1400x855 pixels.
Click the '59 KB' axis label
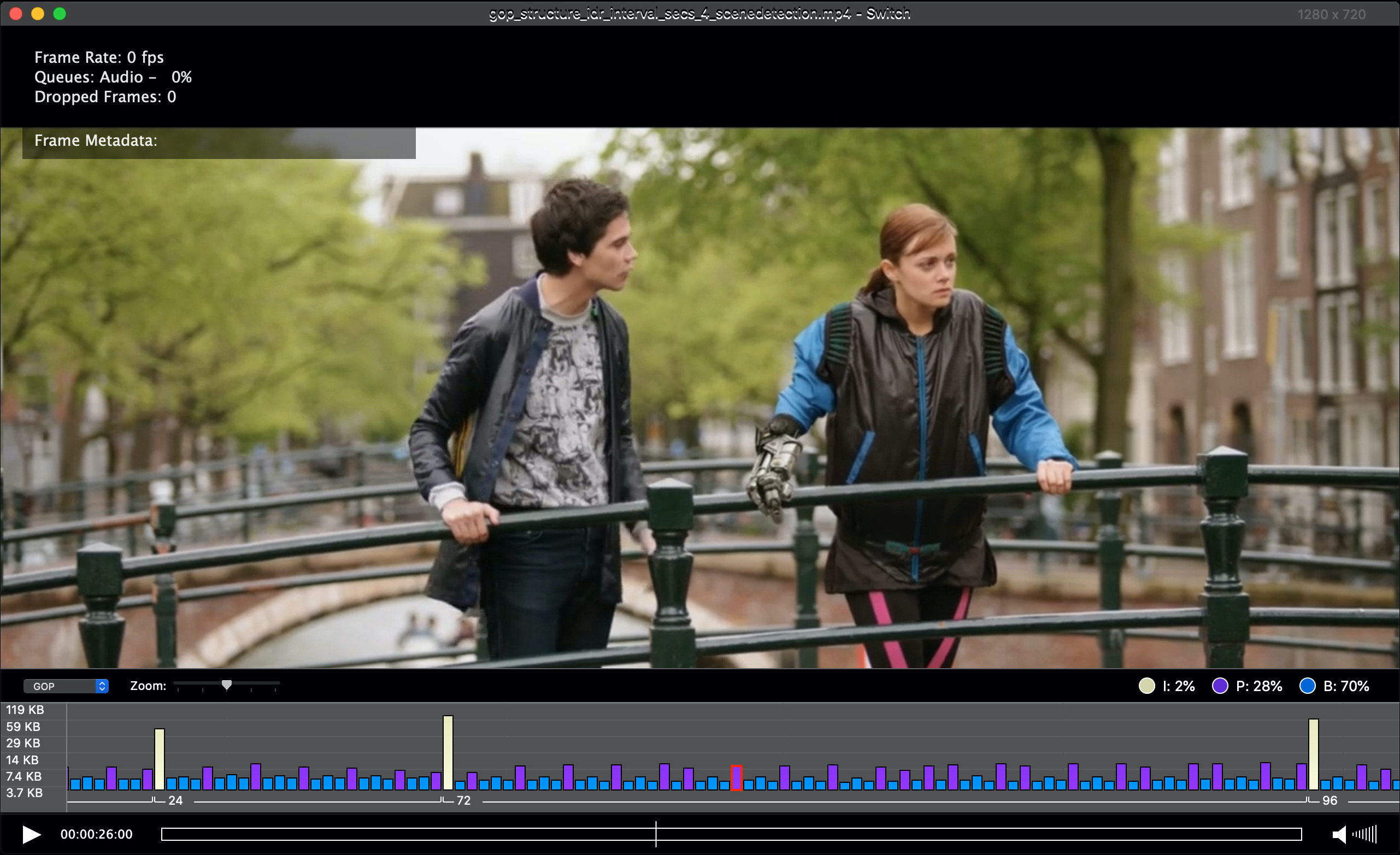click(23, 727)
